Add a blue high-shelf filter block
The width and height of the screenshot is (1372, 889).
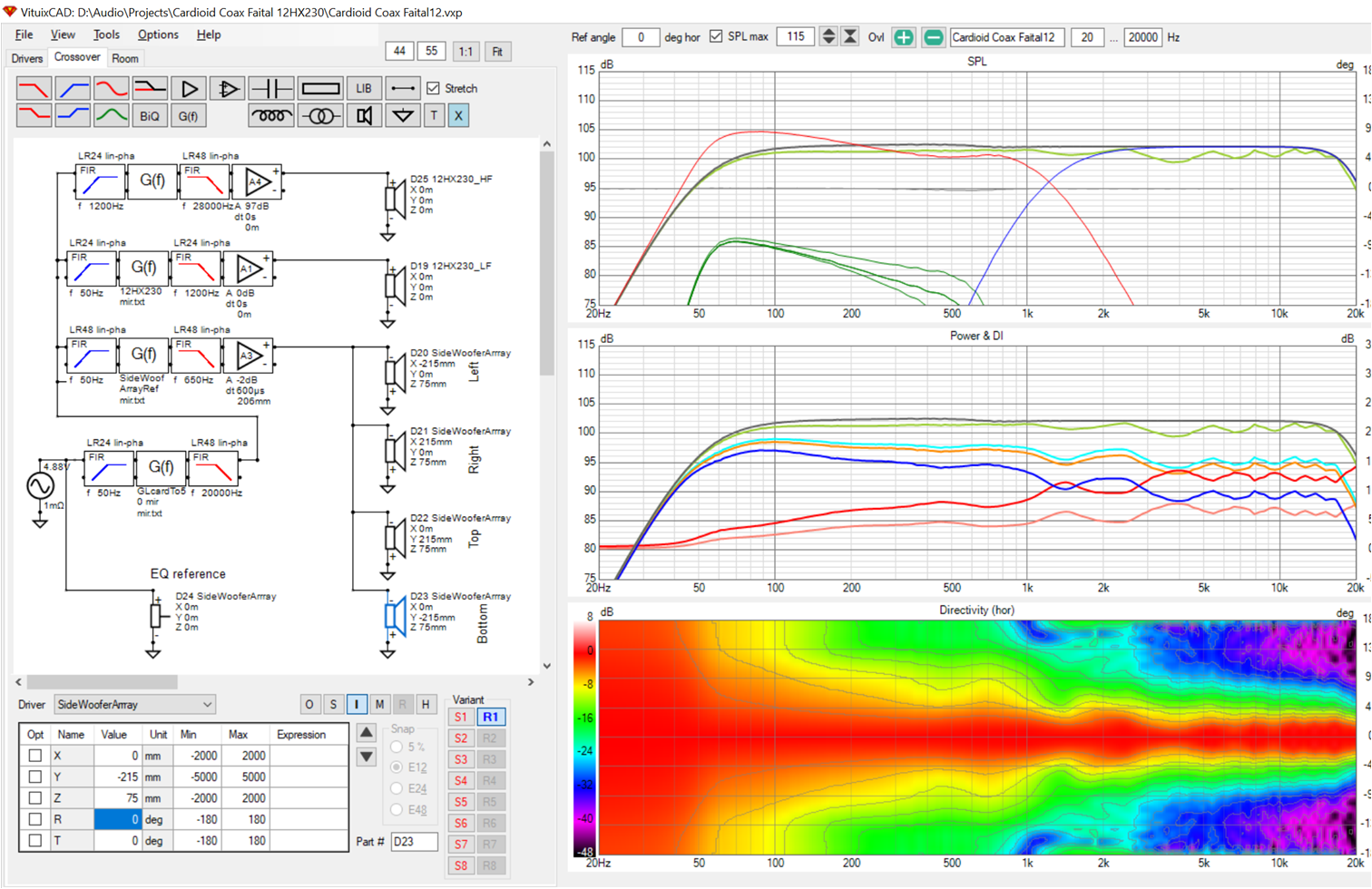(73, 116)
